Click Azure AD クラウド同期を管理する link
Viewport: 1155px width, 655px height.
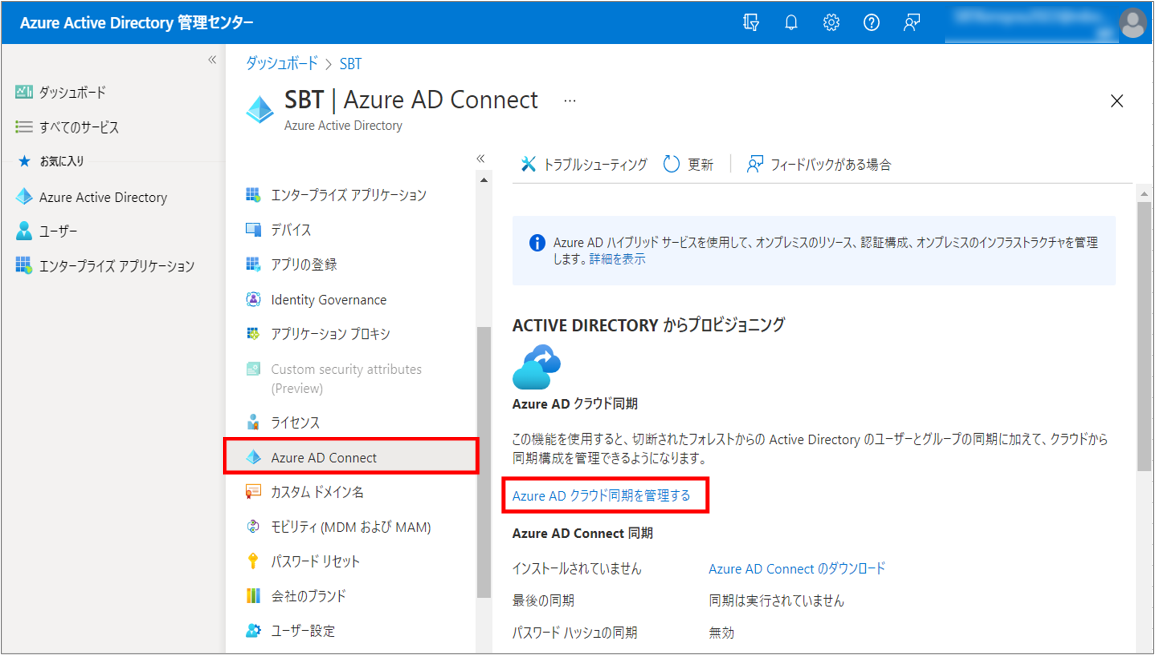601,495
